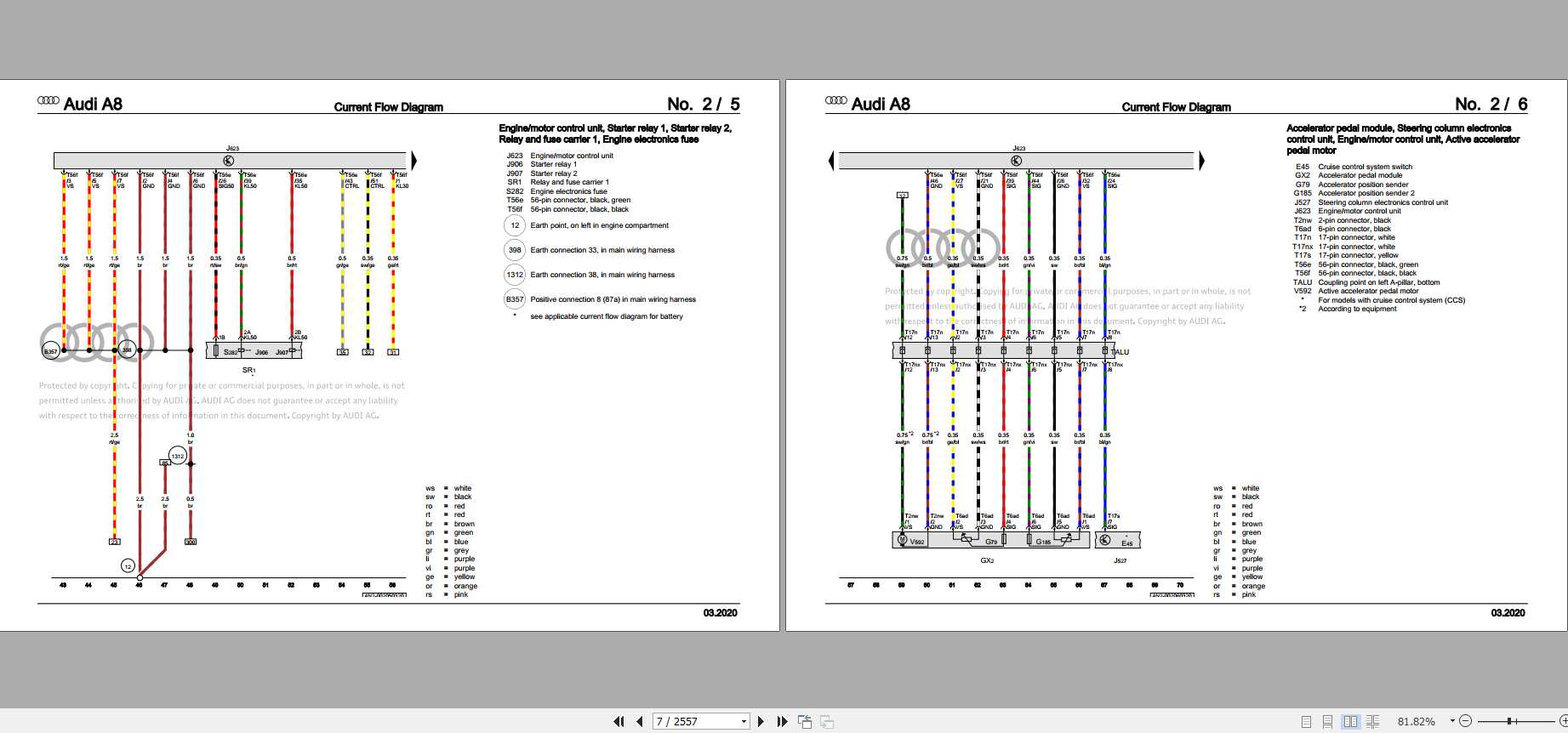Click the 81.82% zoom value field
1568x733 pixels.
point(1417,722)
